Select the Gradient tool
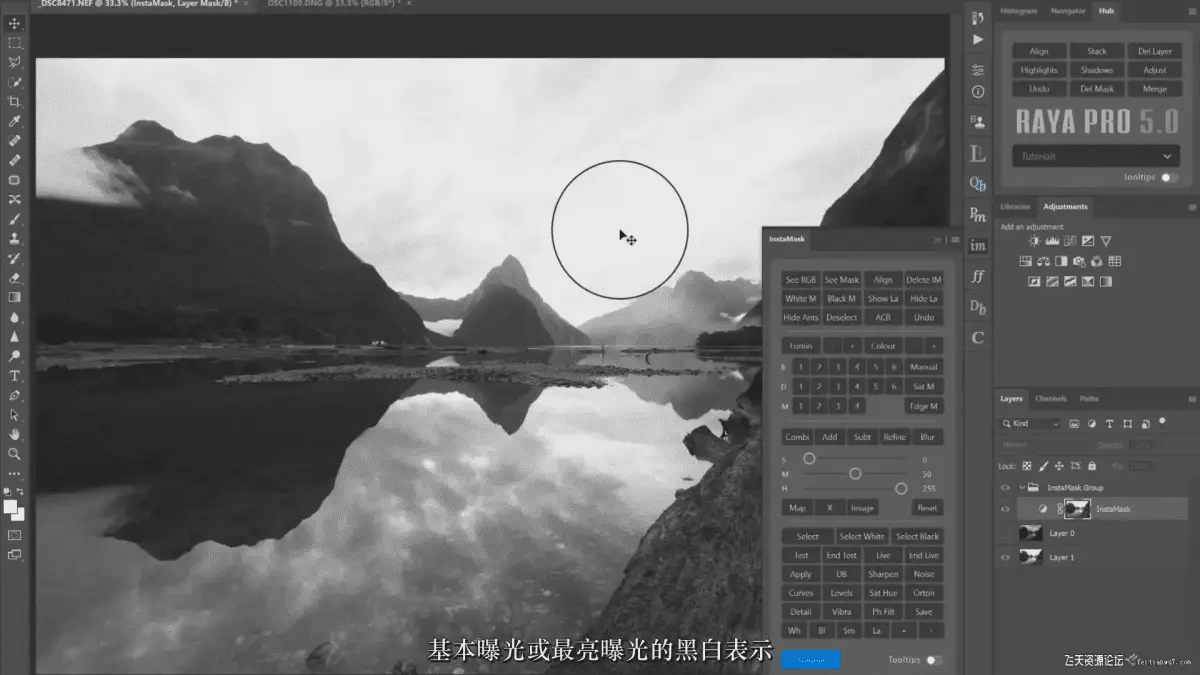The height and width of the screenshot is (675, 1200). tap(15, 297)
